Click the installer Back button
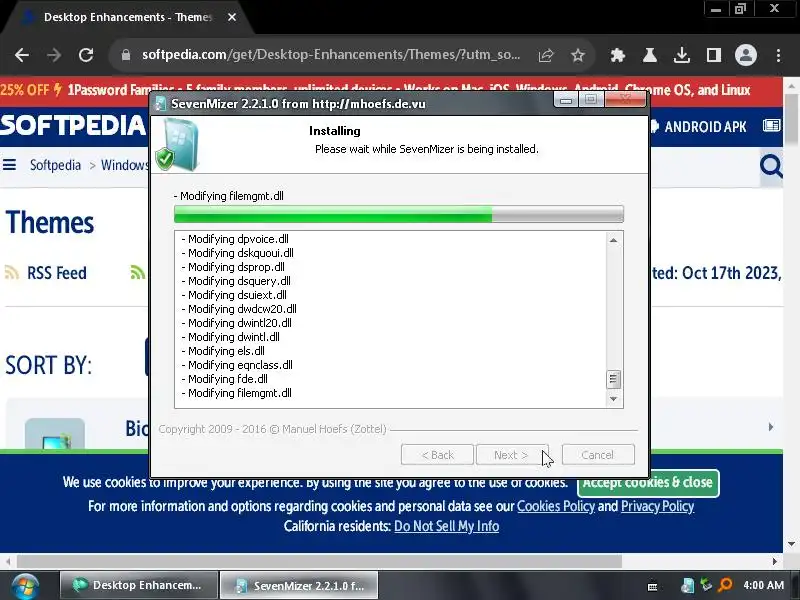800x600 pixels. (x=437, y=455)
